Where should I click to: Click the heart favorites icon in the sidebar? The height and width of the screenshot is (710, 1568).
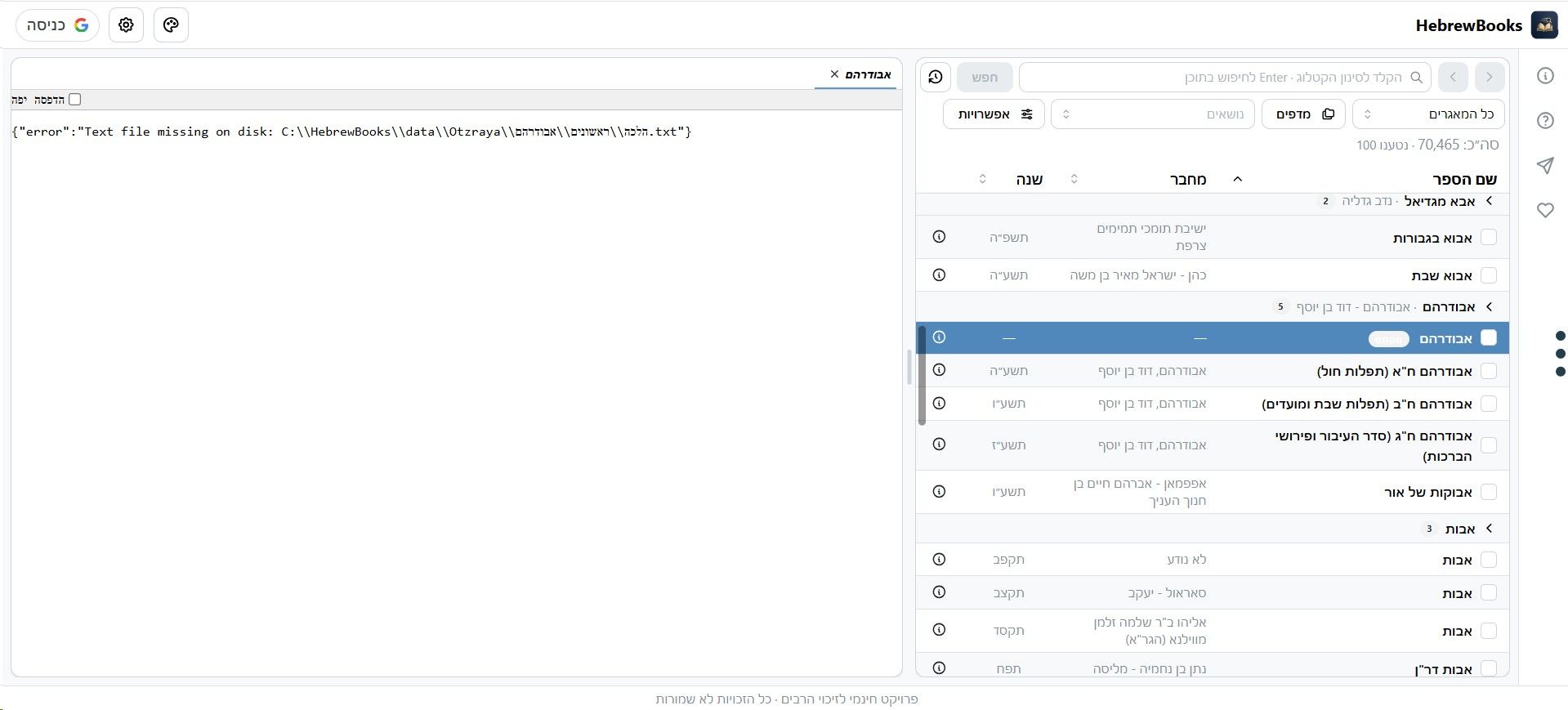1544,210
